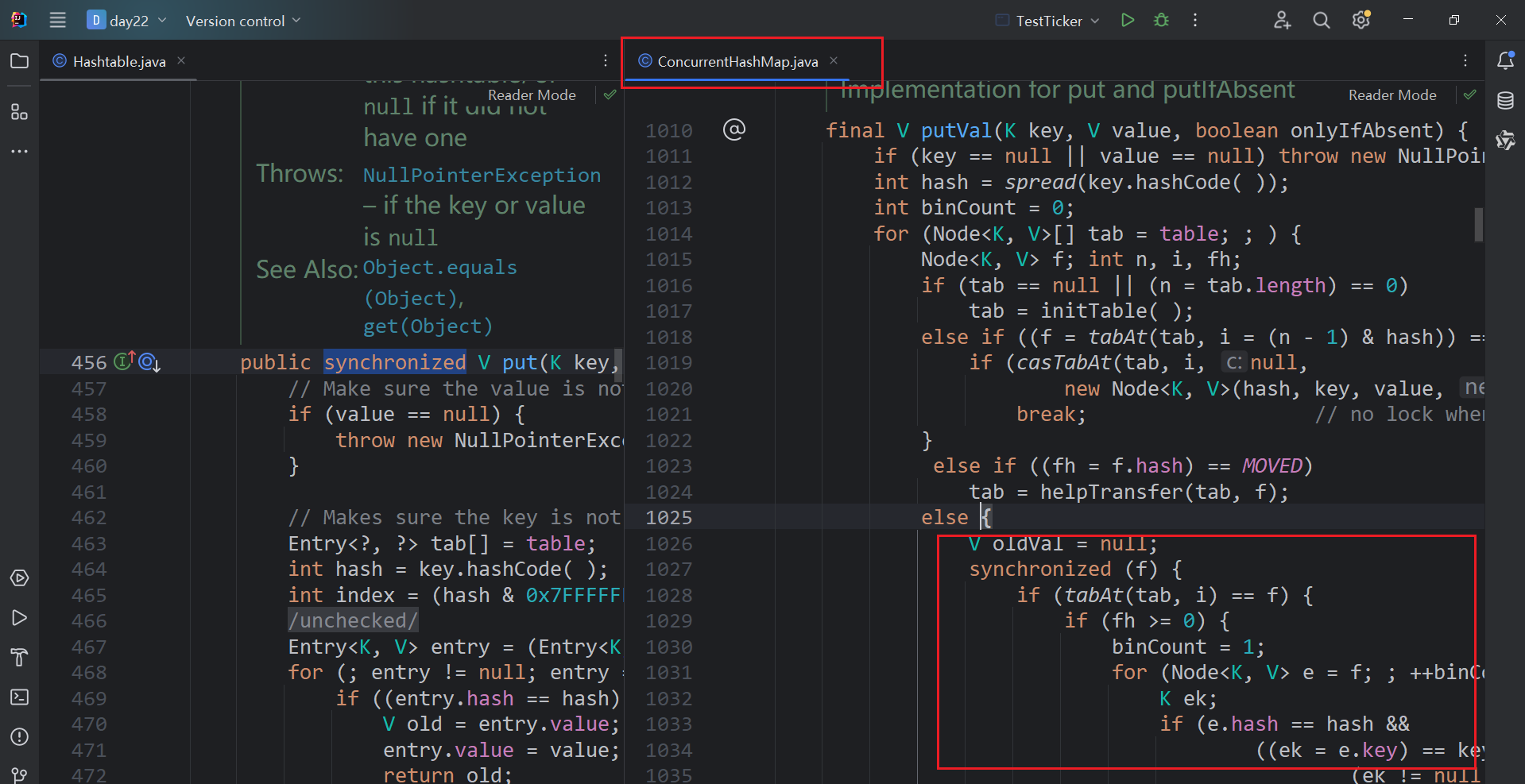Open TestTicker run configuration dropdown

(x=1048, y=21)
